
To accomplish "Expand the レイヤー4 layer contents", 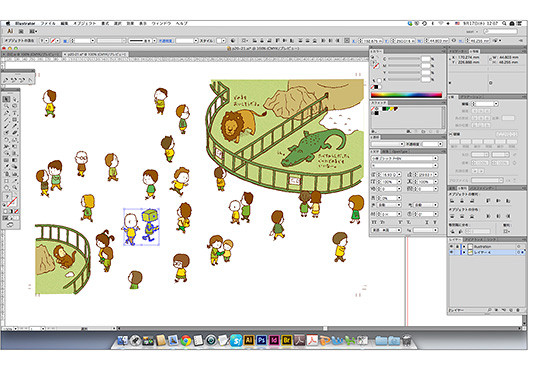I will click(464, 252).
